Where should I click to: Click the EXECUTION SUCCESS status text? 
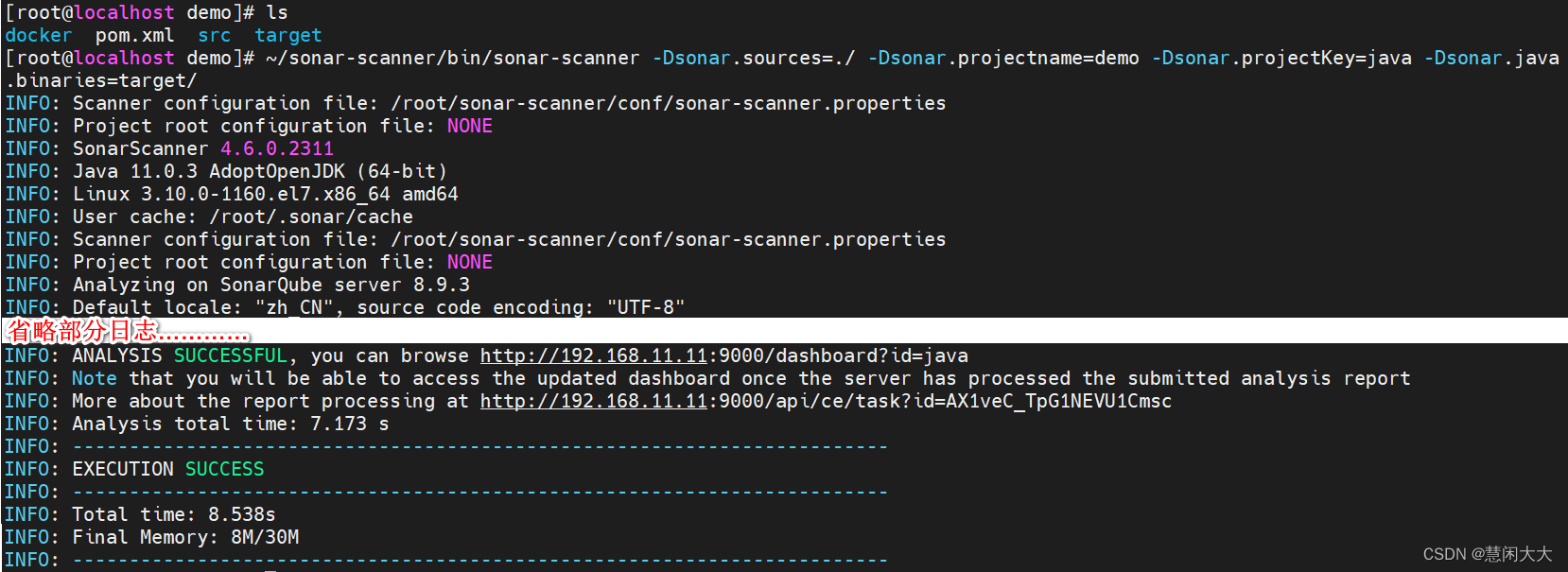(168, 470)
